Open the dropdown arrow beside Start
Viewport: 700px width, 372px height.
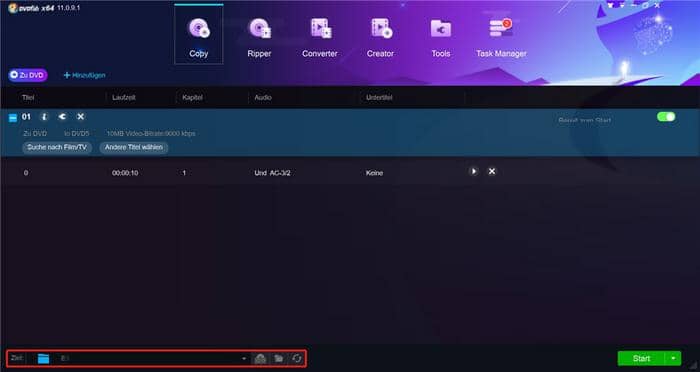[x=673, y=358]
